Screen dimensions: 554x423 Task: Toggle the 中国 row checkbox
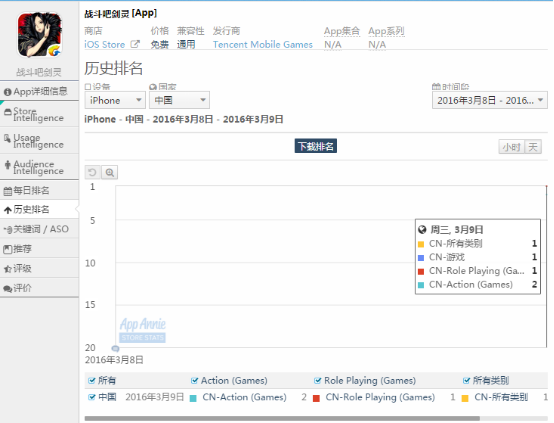point(92,397)
